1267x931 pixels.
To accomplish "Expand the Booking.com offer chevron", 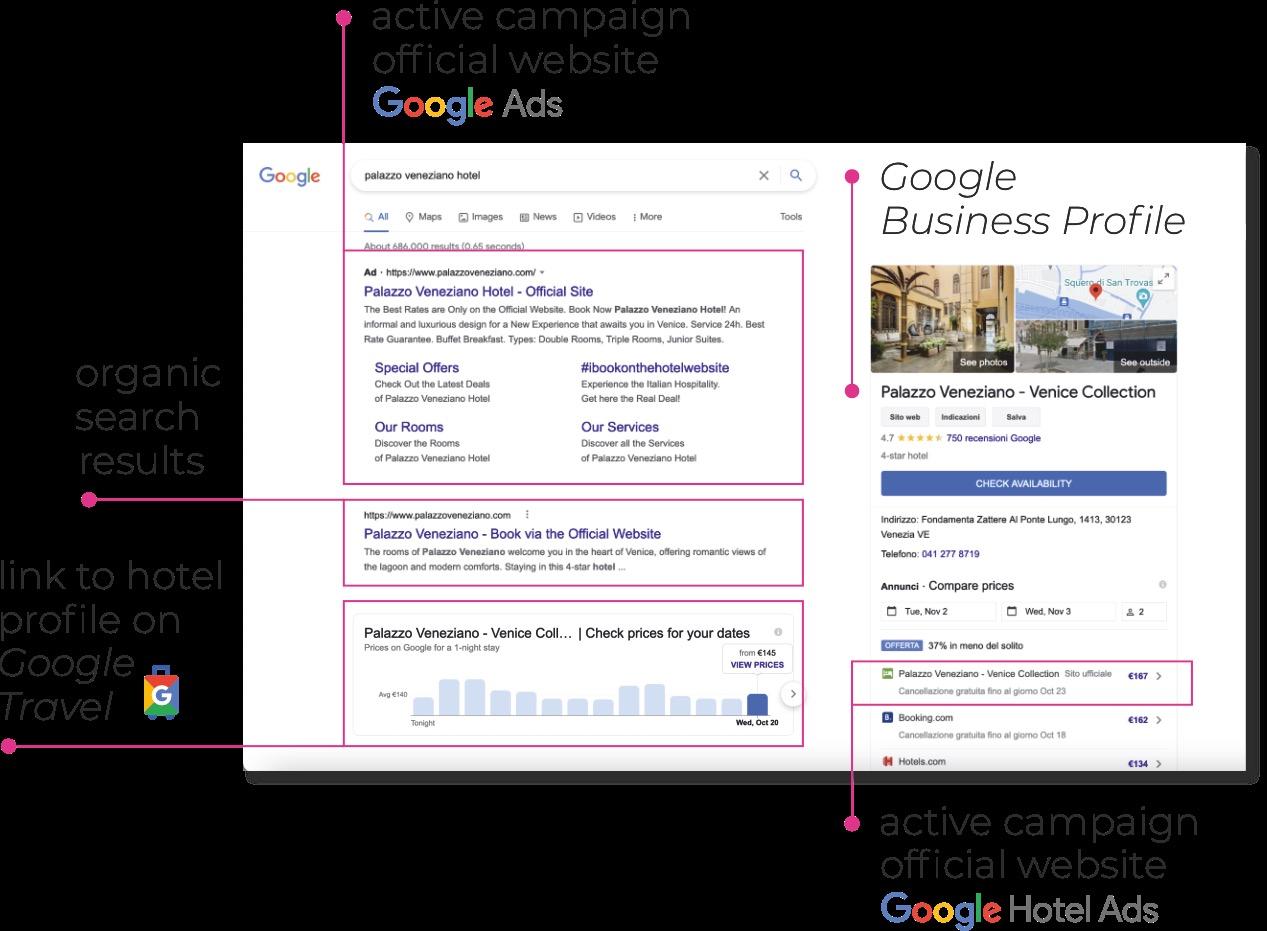I will coord(1159,720).
